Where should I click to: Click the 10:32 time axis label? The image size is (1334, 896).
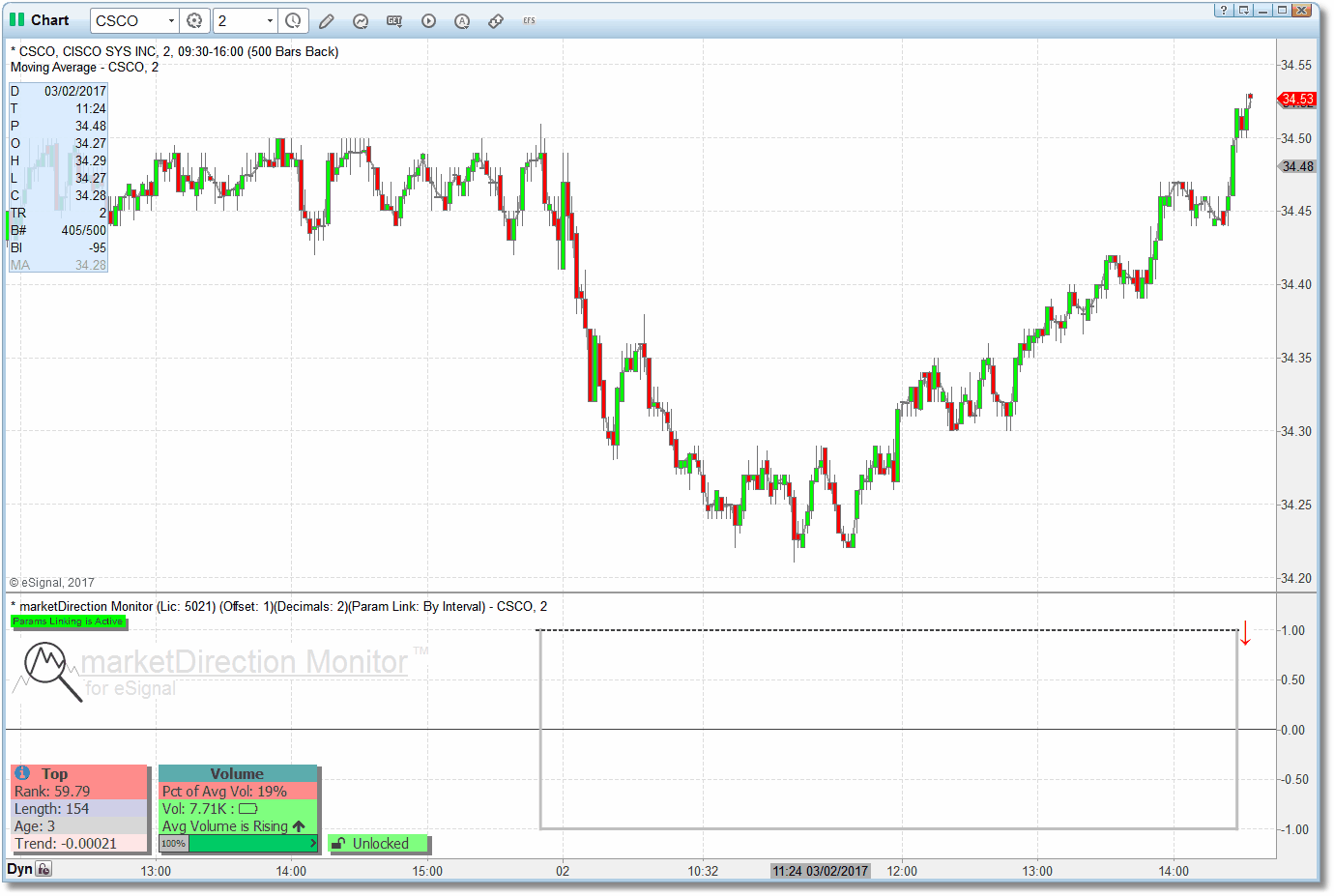click(703, 871)
